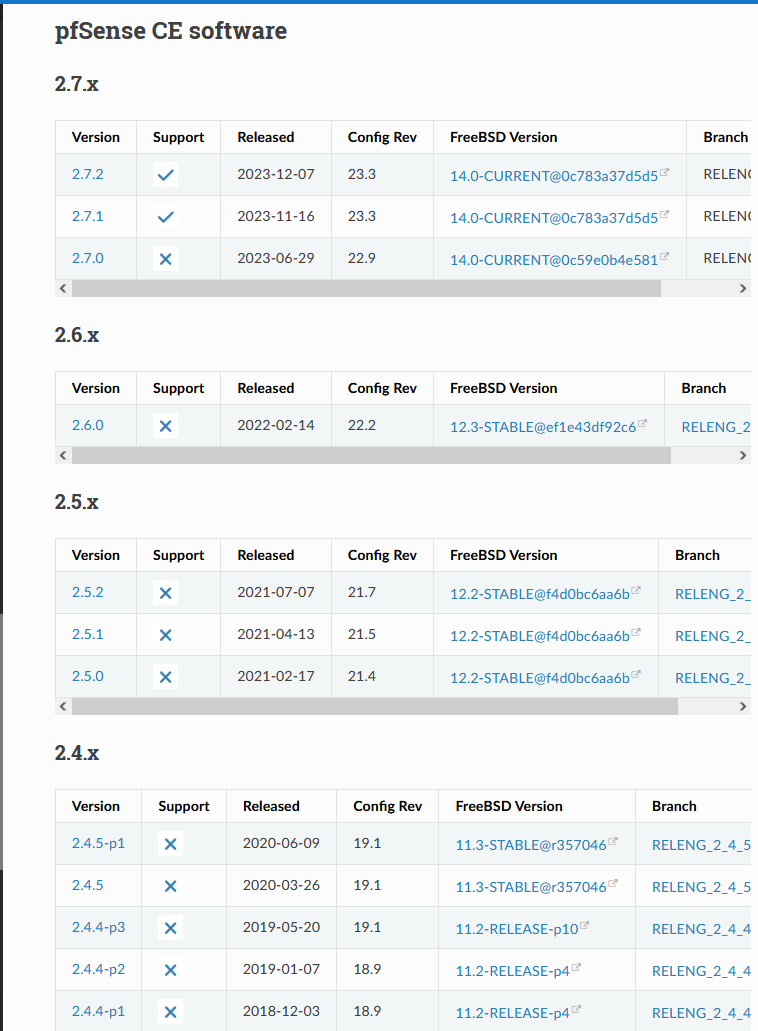Click Config Rev value 22.9
Image resolution: width=758 pixels, height=1031 pixels.
[x=362, y=258]
